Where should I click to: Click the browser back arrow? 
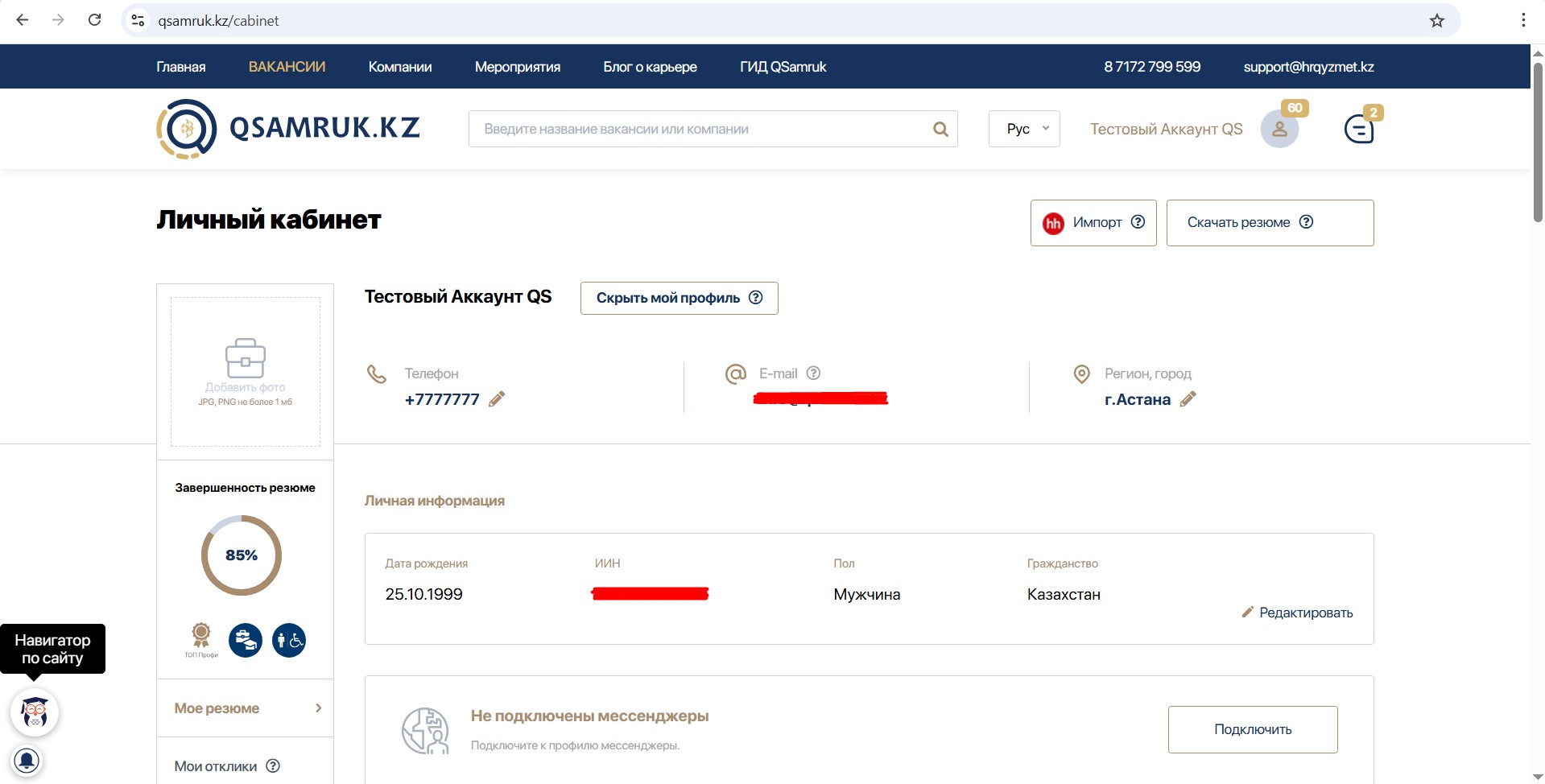click(23, 20)
